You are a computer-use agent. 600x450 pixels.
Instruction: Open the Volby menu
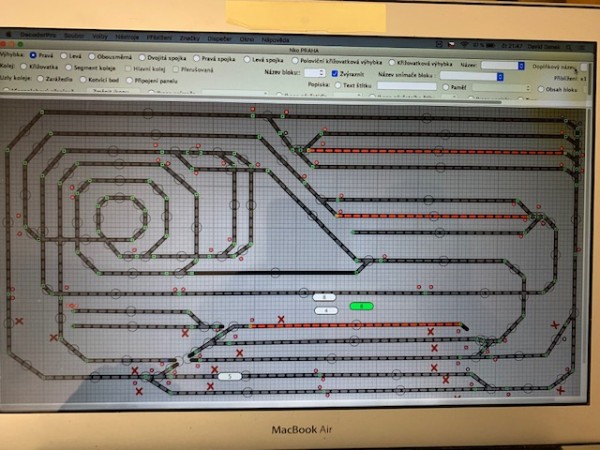coord(100,36)
